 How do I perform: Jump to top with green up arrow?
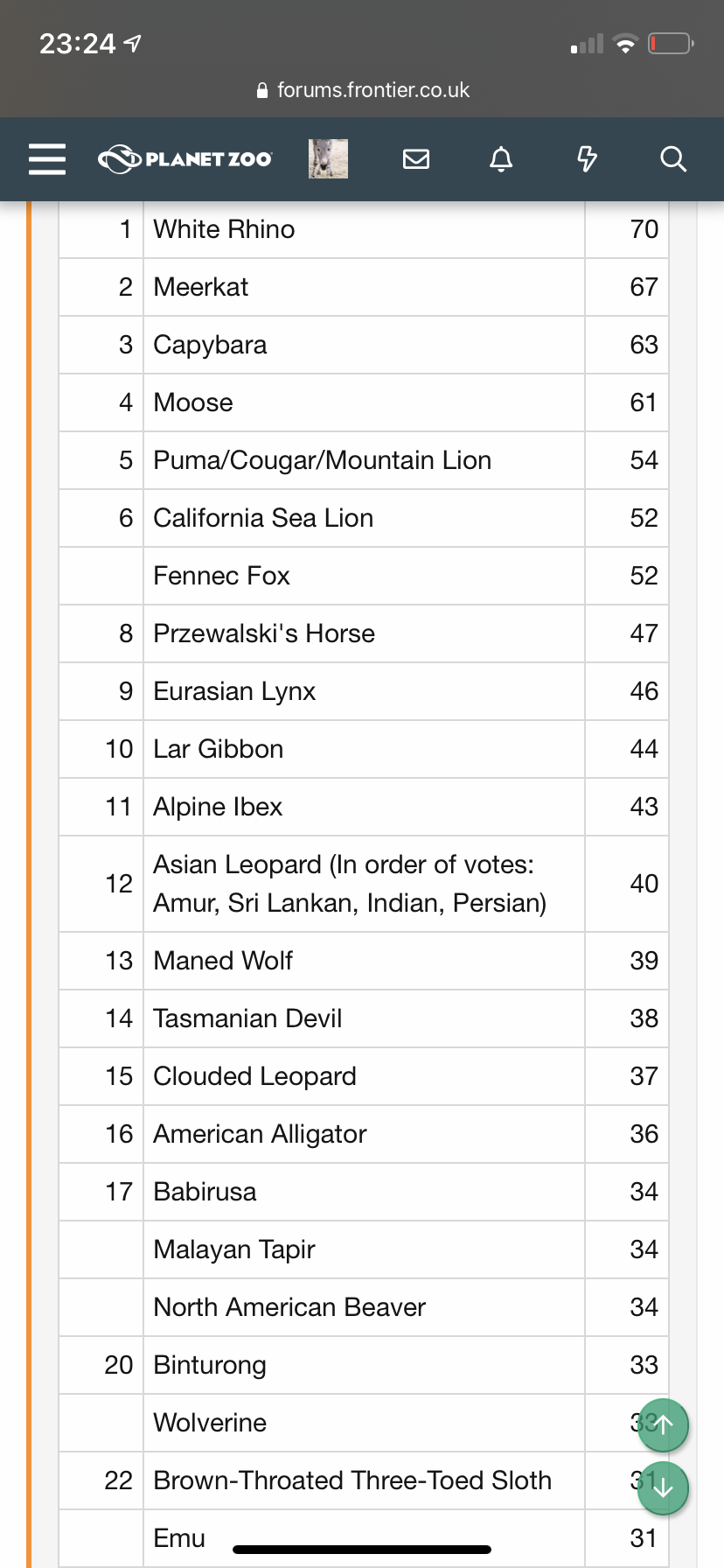tap(664, 1424)
